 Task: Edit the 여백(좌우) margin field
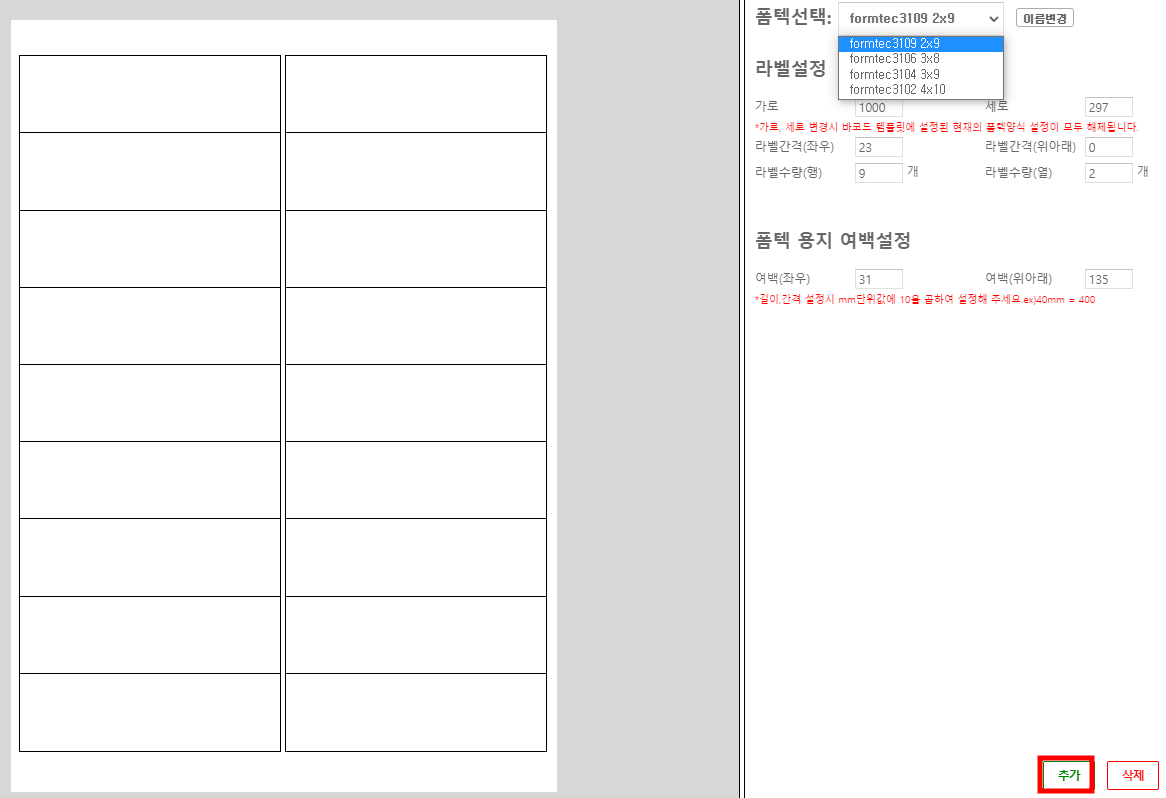pos(879,279)
